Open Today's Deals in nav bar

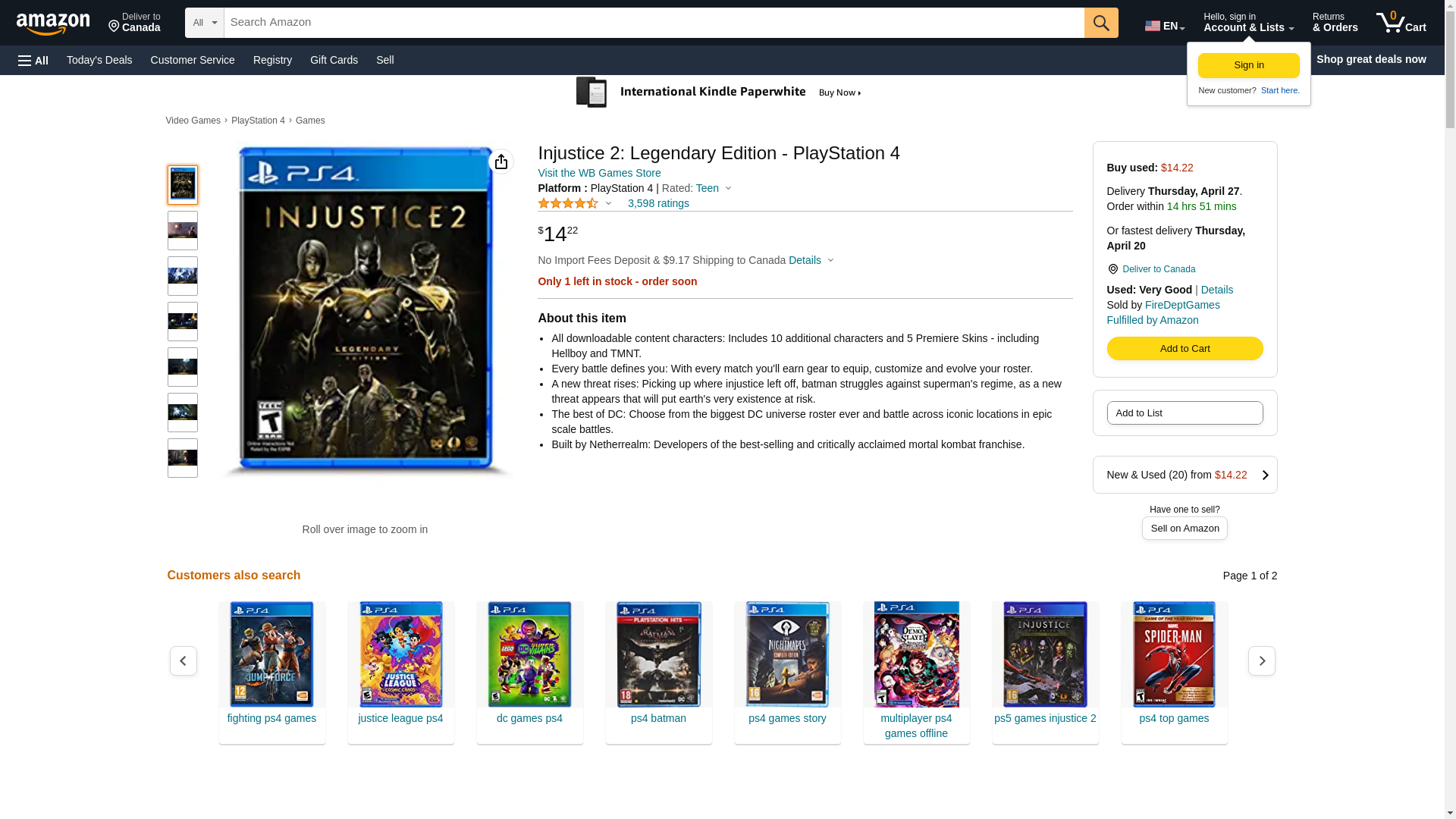pyautogui.click(x=99, y=60)
